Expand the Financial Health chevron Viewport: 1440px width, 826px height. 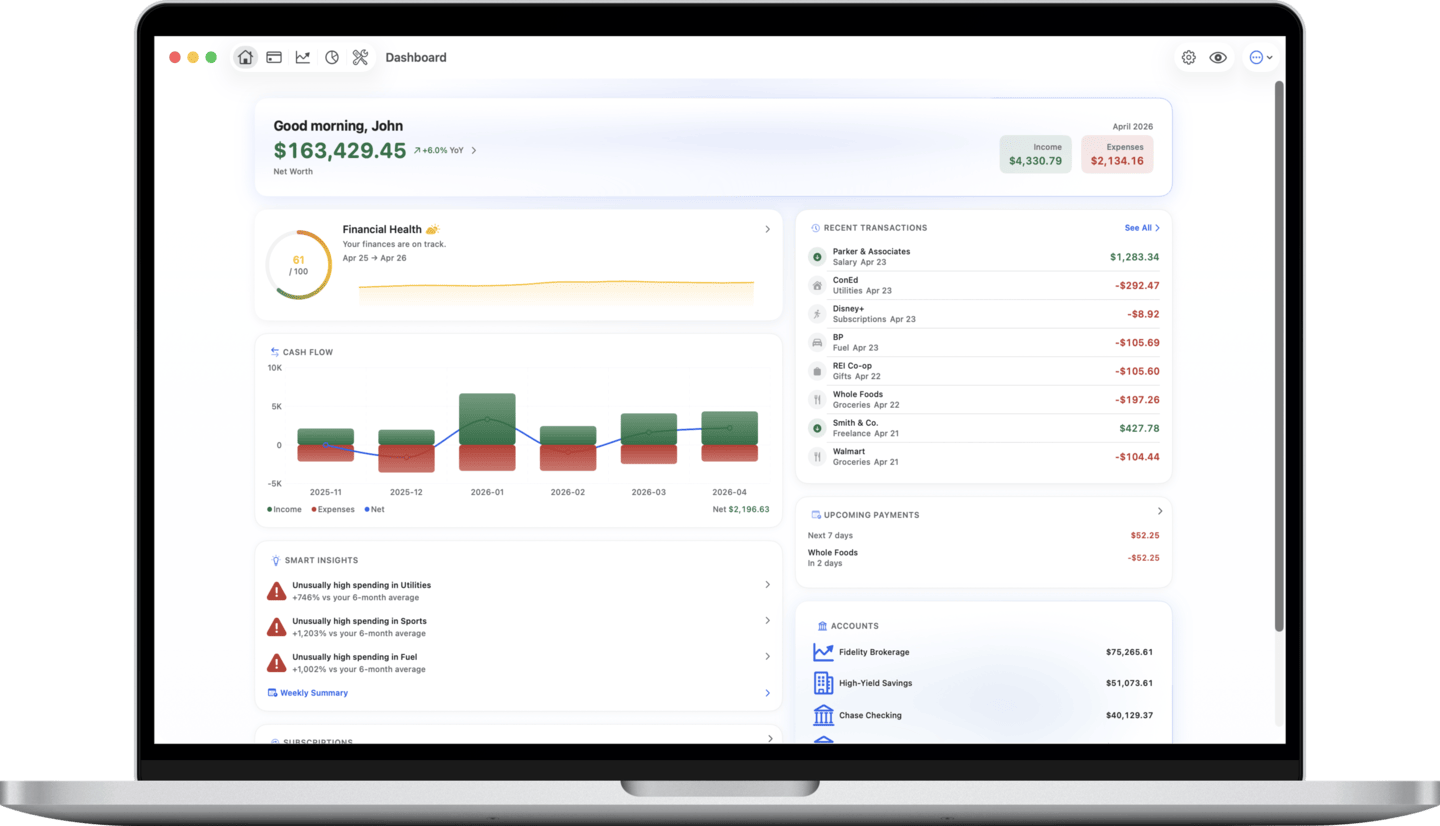coord(767,229)
